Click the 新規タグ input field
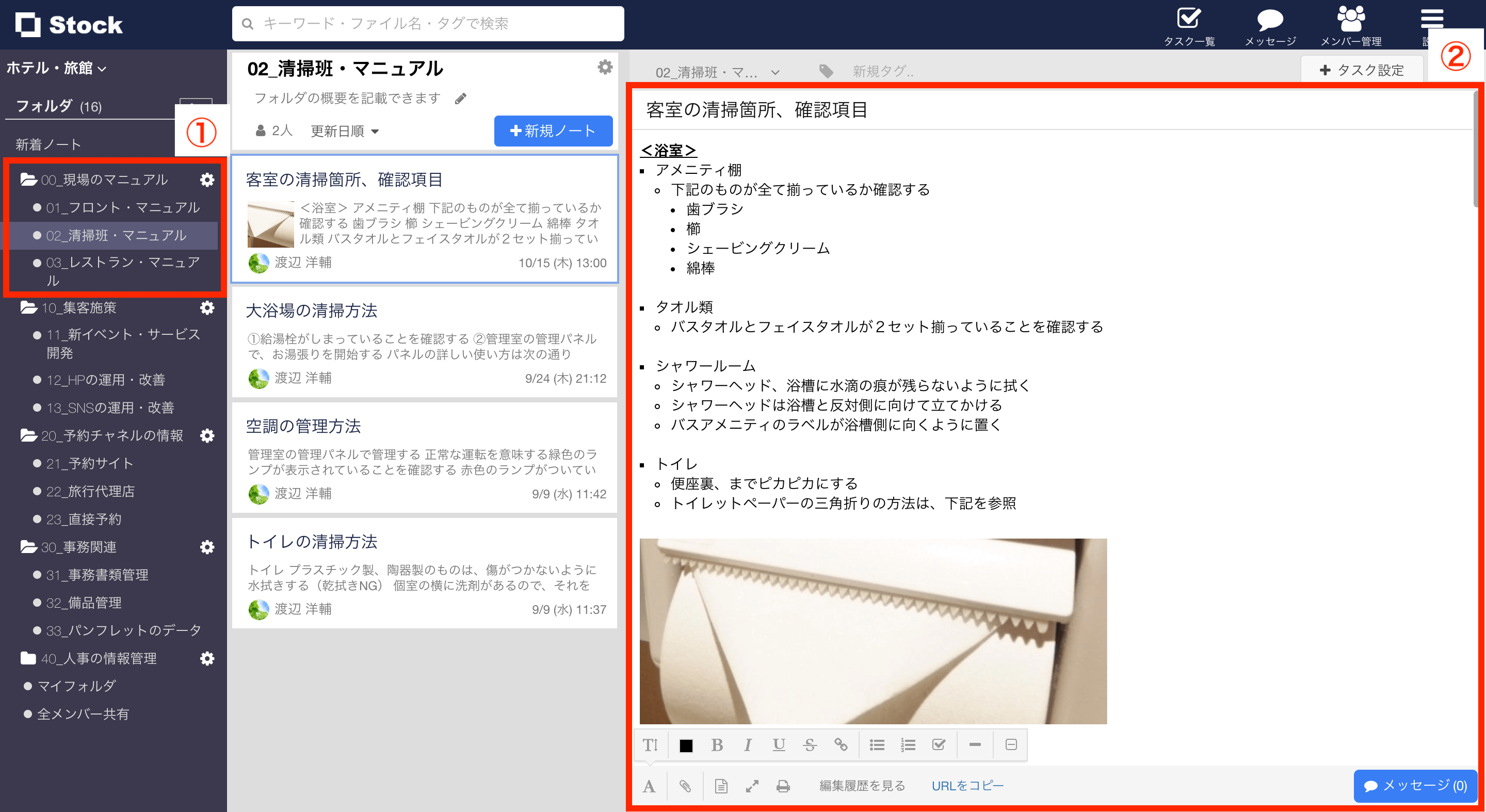This screenshot has width=1486, height=812. (883, 72)
